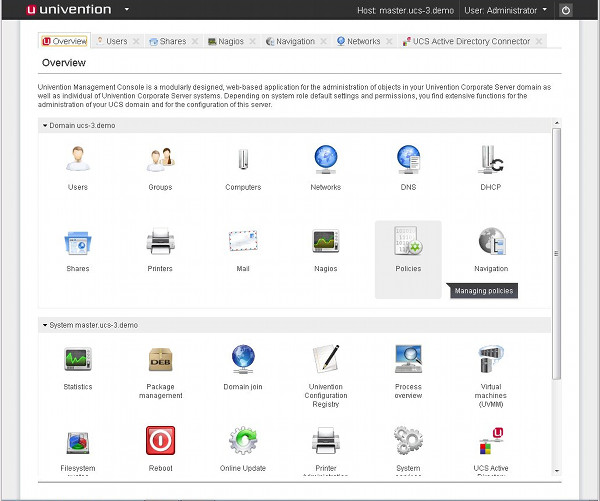The height and width of the screenshot is (501, 600).
Task: Open the Process overview icon
Action: [408, 359]
